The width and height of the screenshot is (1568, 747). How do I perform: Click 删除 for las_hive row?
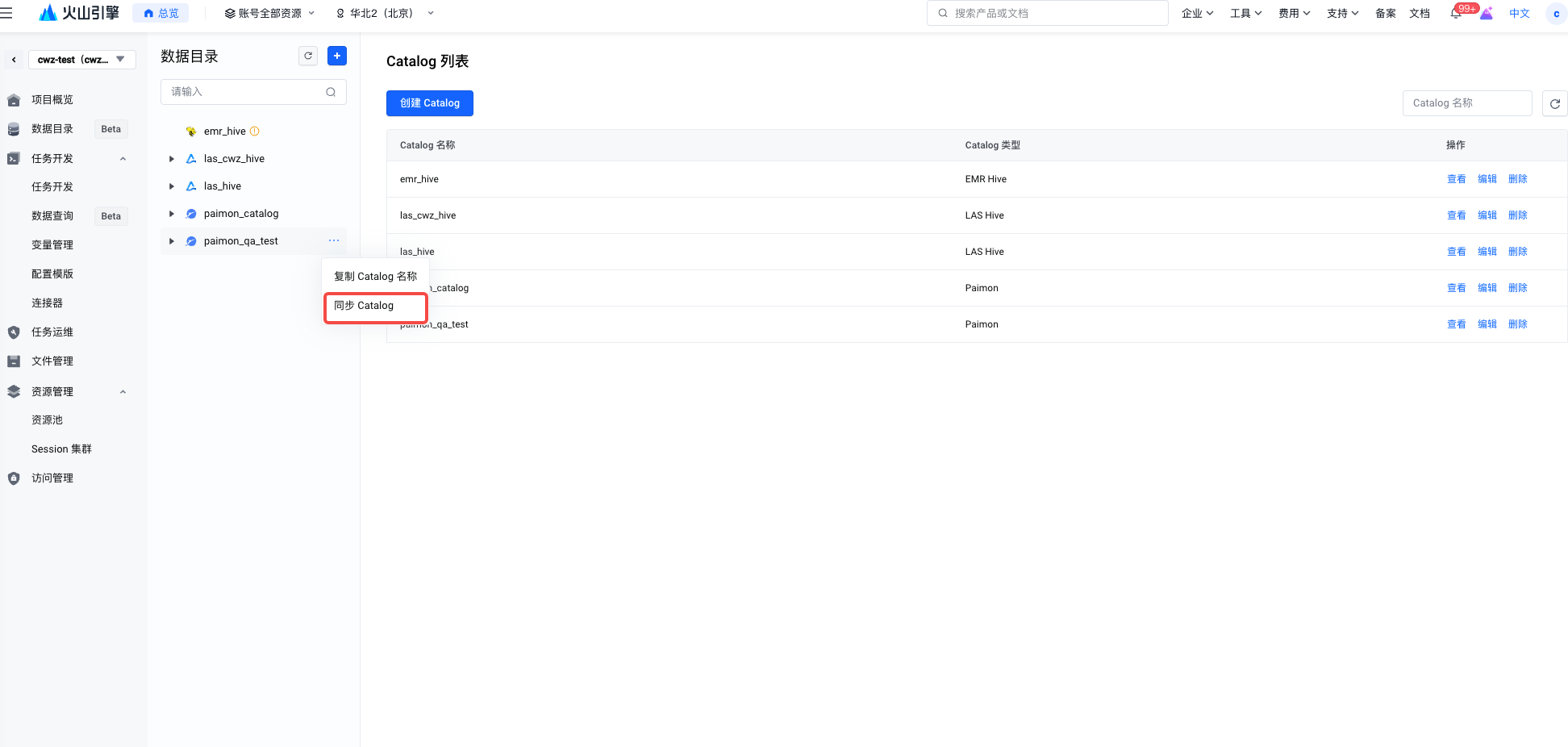[1517, 252]
